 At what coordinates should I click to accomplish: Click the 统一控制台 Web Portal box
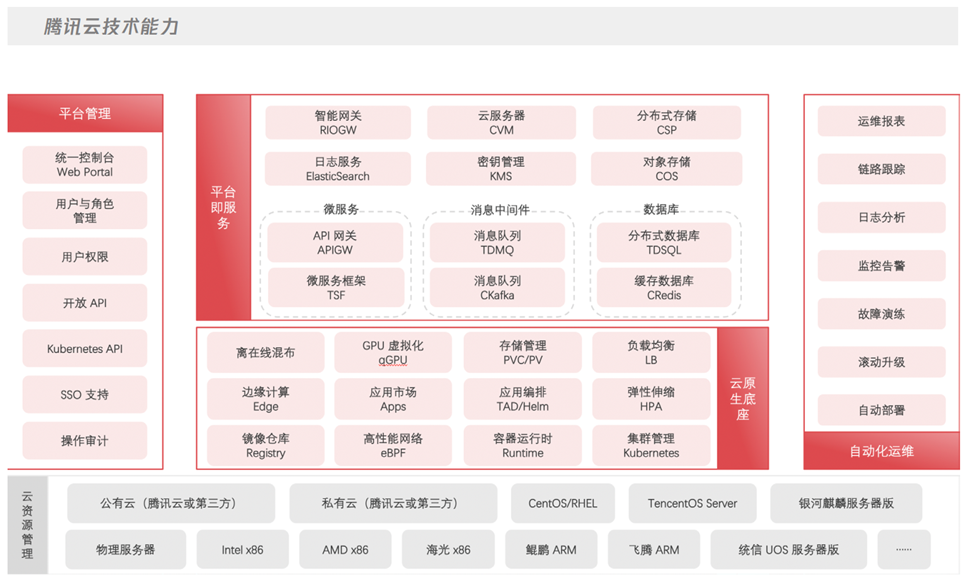[85, 165]
